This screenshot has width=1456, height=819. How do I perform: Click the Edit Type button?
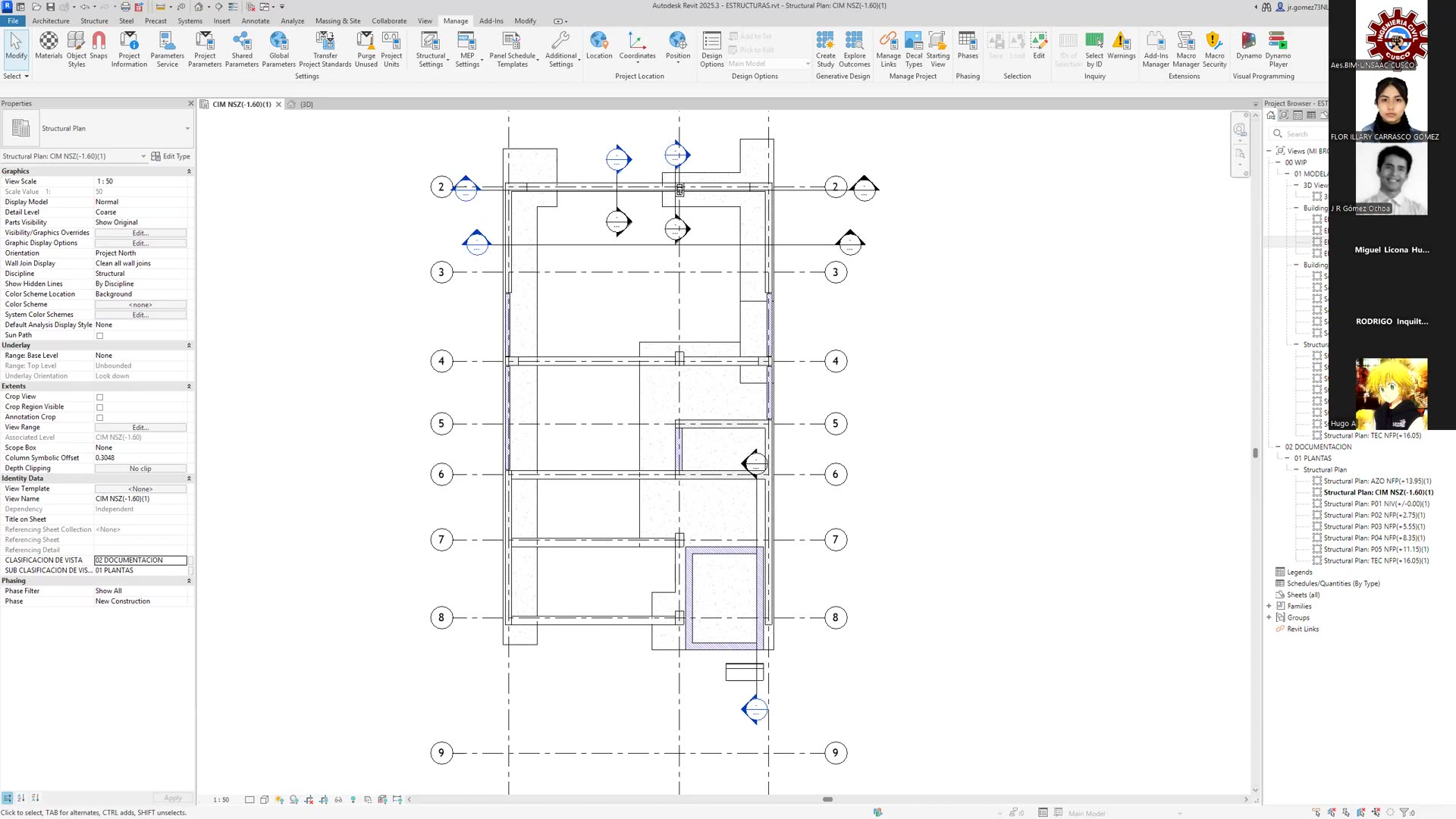pos(171,155)
